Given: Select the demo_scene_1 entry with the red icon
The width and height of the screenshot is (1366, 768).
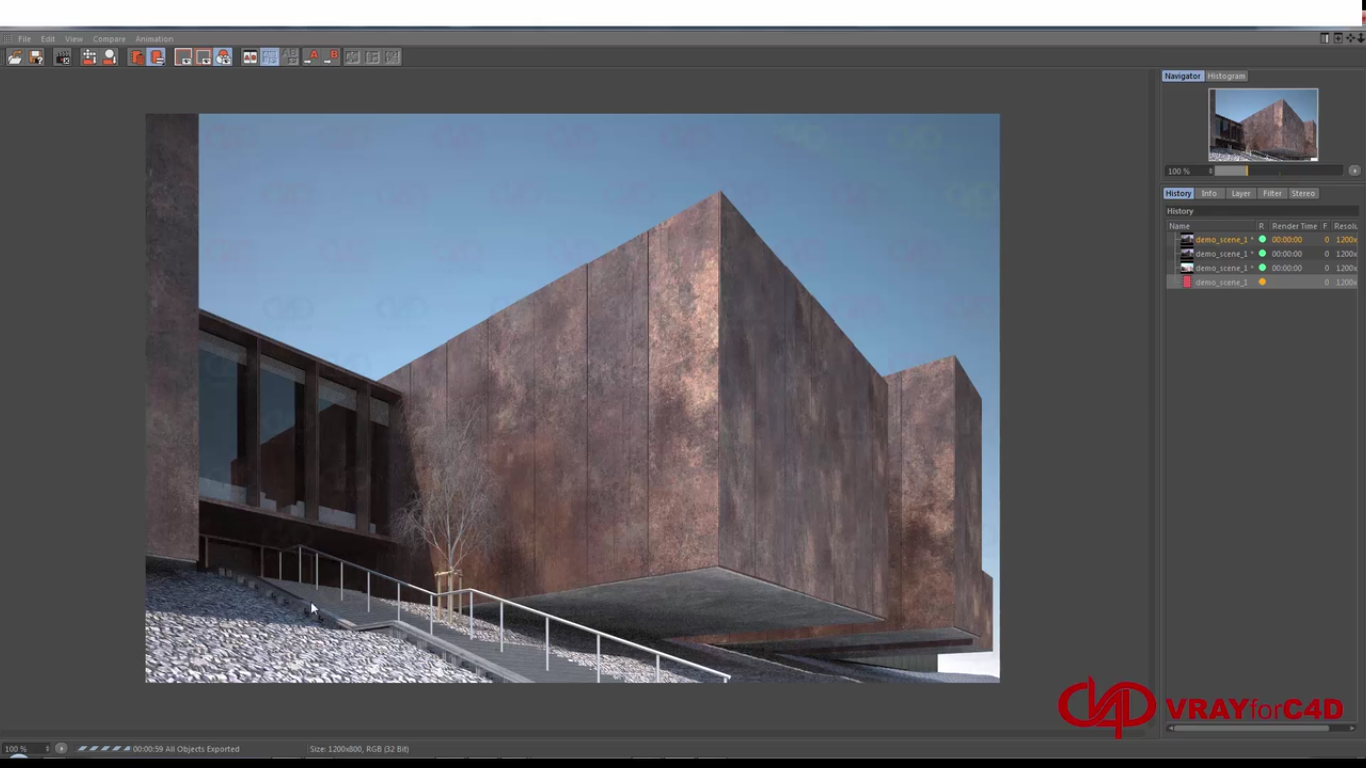Looking at the screenshot, I should pyautogui.click(x=1262, y=282).
